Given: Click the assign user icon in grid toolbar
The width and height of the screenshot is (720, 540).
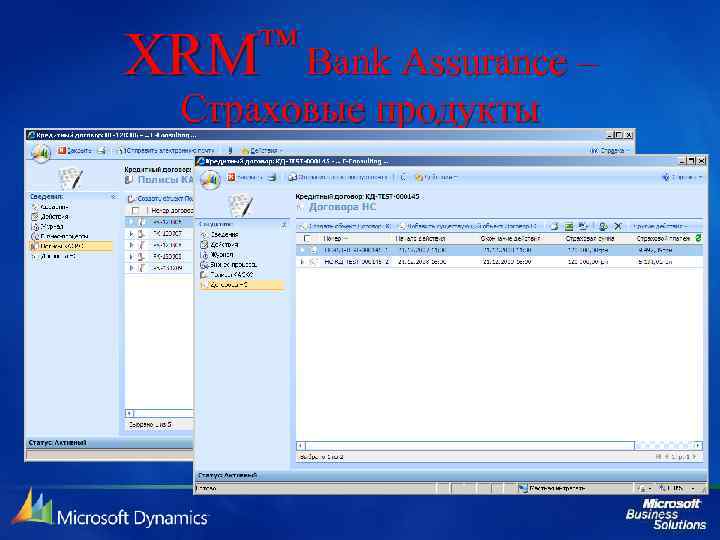Looking at the screenshot, I should tap(603, 226).
